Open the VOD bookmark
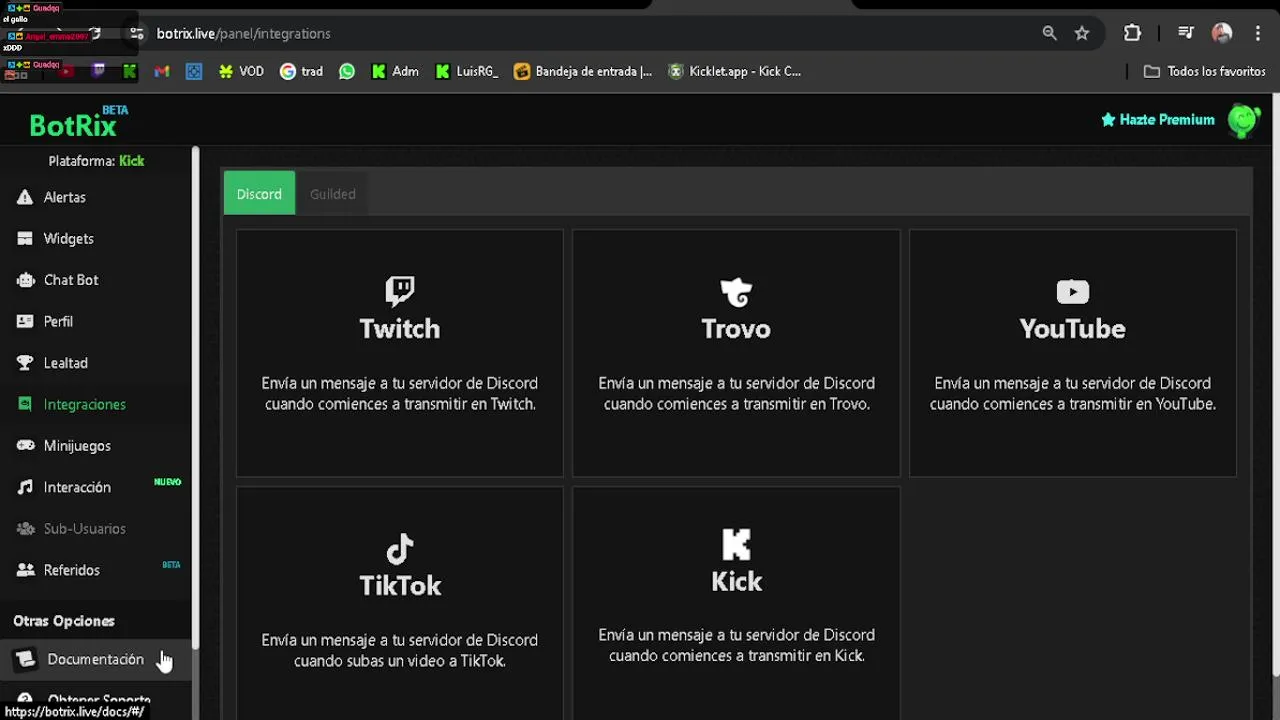Viewport: 1280px width, 720px height. (x=241, y=71)
